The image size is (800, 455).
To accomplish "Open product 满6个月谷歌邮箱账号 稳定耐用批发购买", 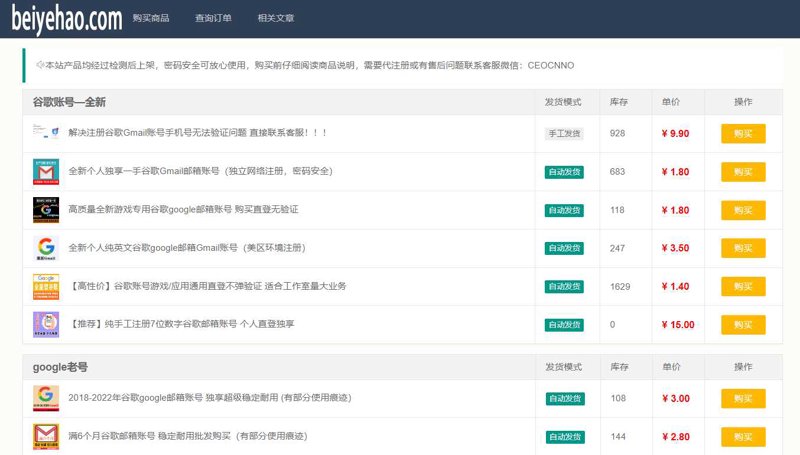I will (x=188, y=436).
